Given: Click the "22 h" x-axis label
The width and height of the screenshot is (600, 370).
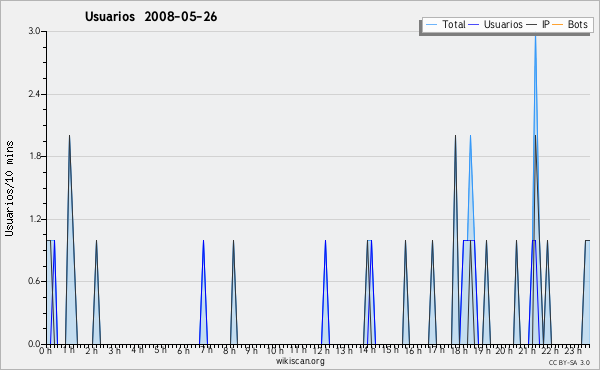Looking at the screenshot, I should point(550,351).
